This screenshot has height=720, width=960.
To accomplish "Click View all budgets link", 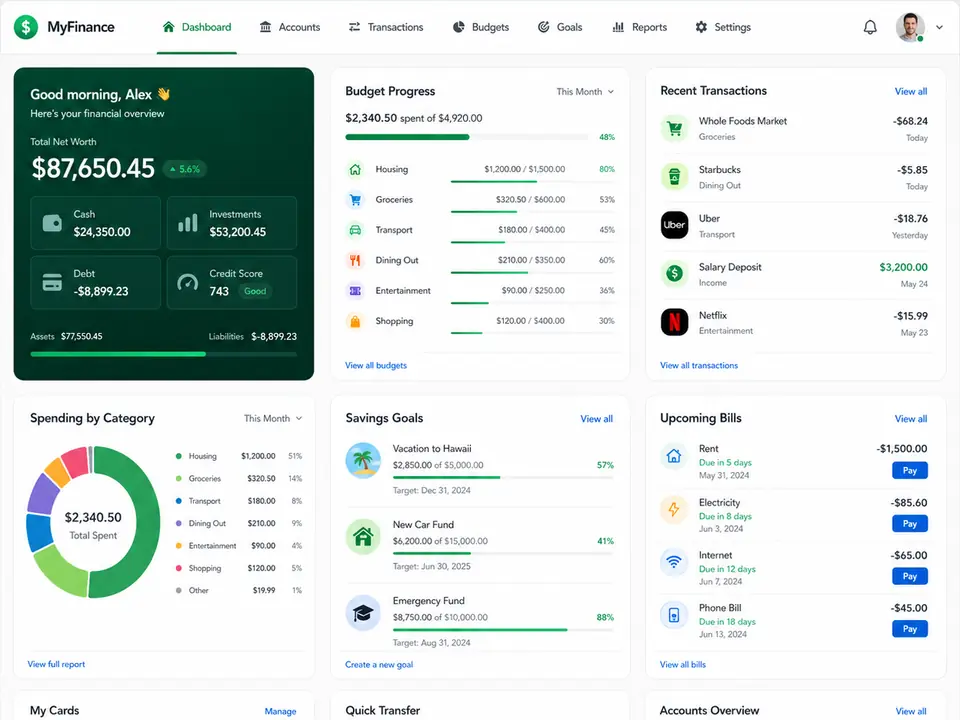I will [x=376, y=366].
